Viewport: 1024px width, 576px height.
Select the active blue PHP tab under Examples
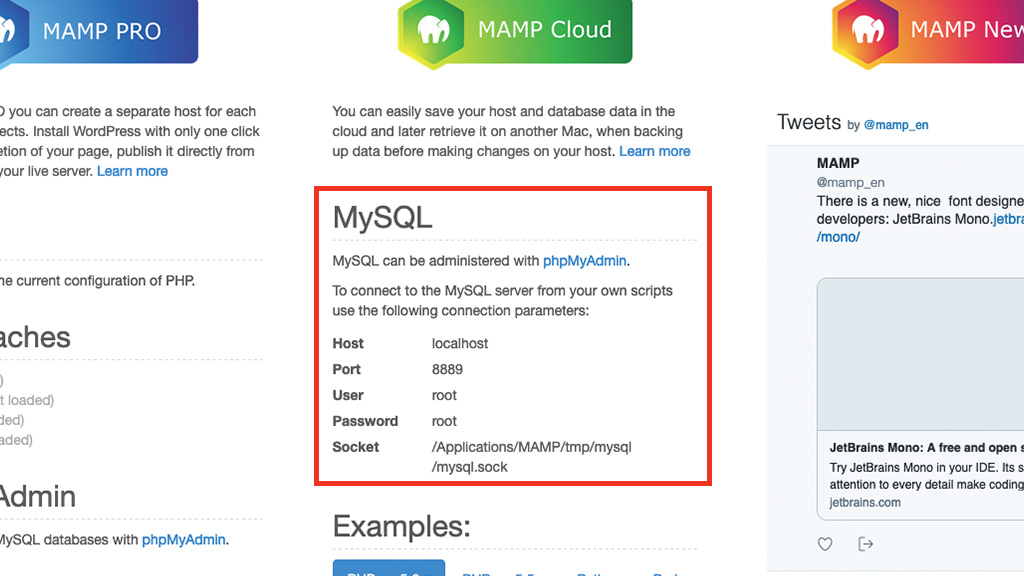click(x=389, y=568)
